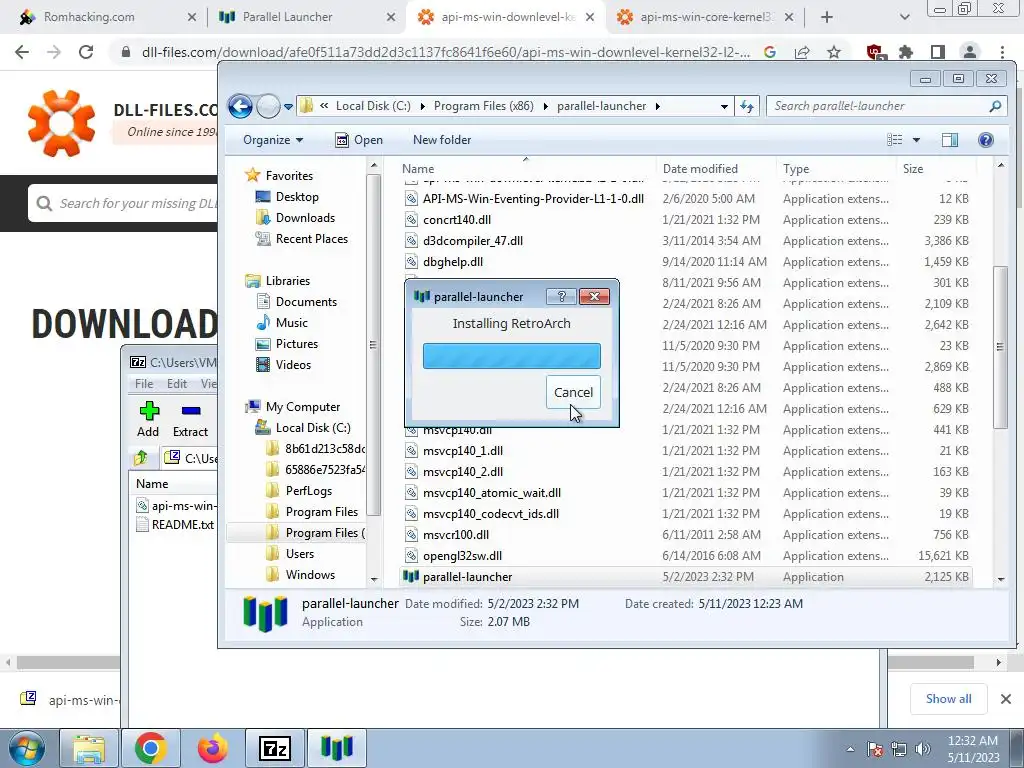Open Firefox from taskbar
The width and height of the screenshot is (1024, 768).
[212, 748]
